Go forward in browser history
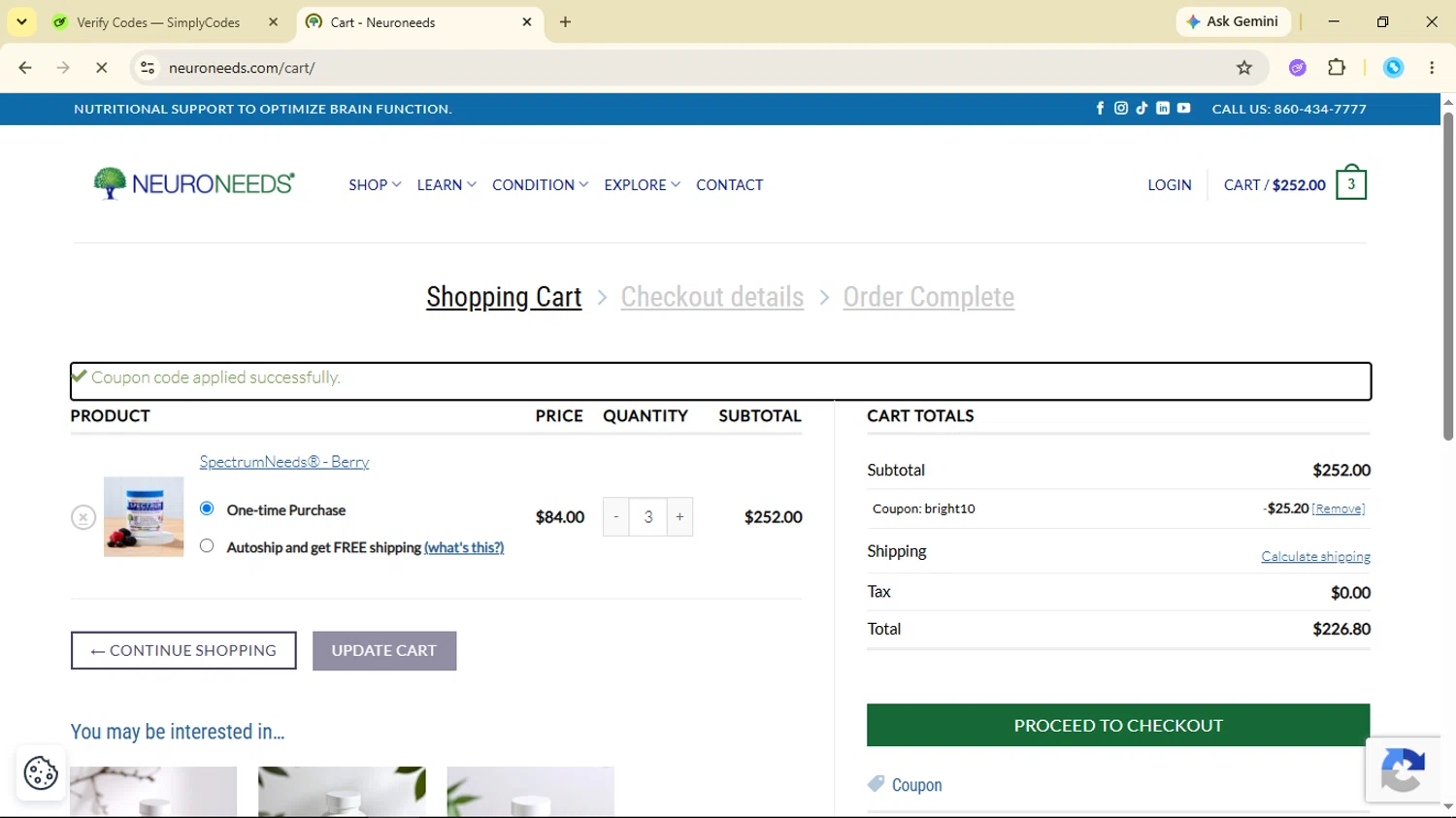 pos(63,68)
